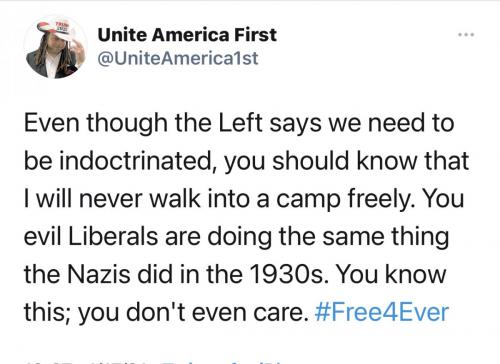Screen dimensions: 500x364
Task: Click 'doing the same thing' text
Action: tap(328, 237)
